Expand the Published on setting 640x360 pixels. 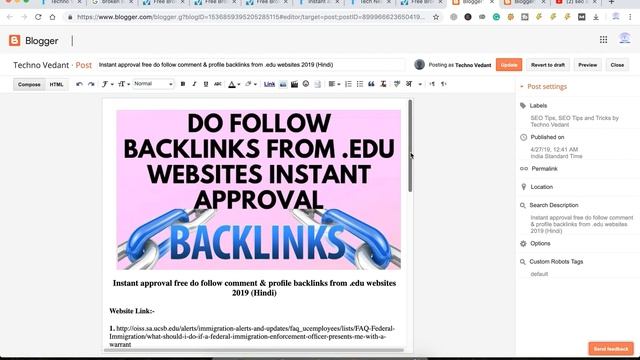[x=547, y=137]
